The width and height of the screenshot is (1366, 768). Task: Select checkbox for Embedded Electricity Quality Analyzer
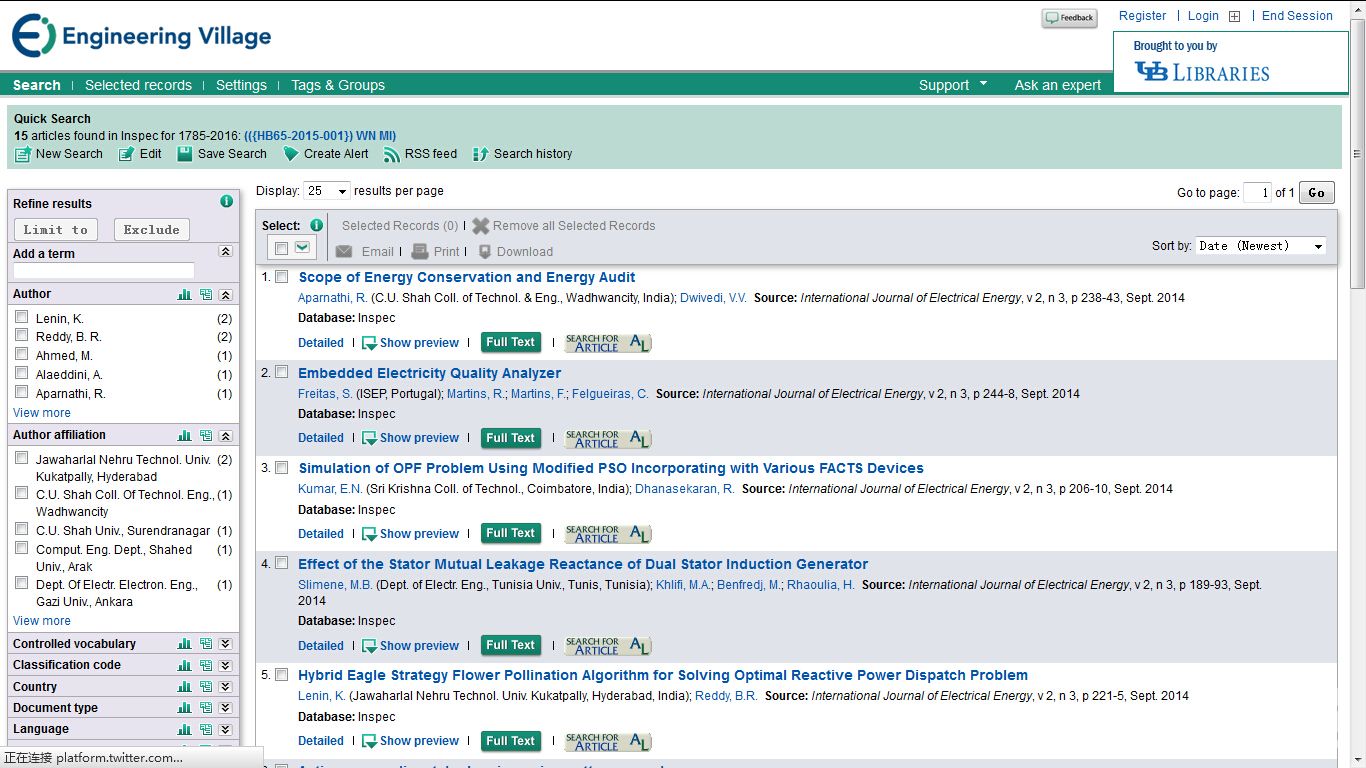pyautogui.click(x=281, y=372)
